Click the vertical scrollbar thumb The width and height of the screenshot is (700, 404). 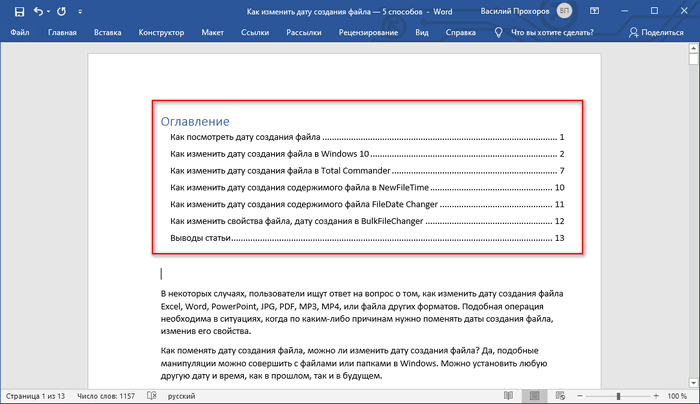pyautogui.click(x=693, y=59)
